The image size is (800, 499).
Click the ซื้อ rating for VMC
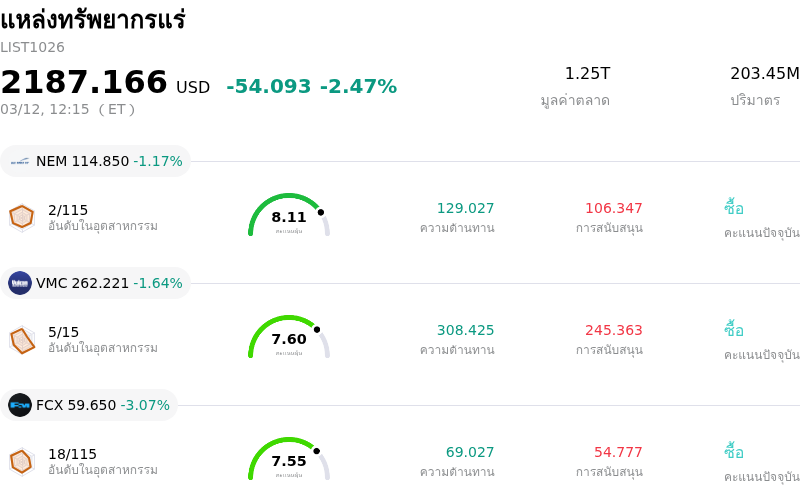click(734, 330)
